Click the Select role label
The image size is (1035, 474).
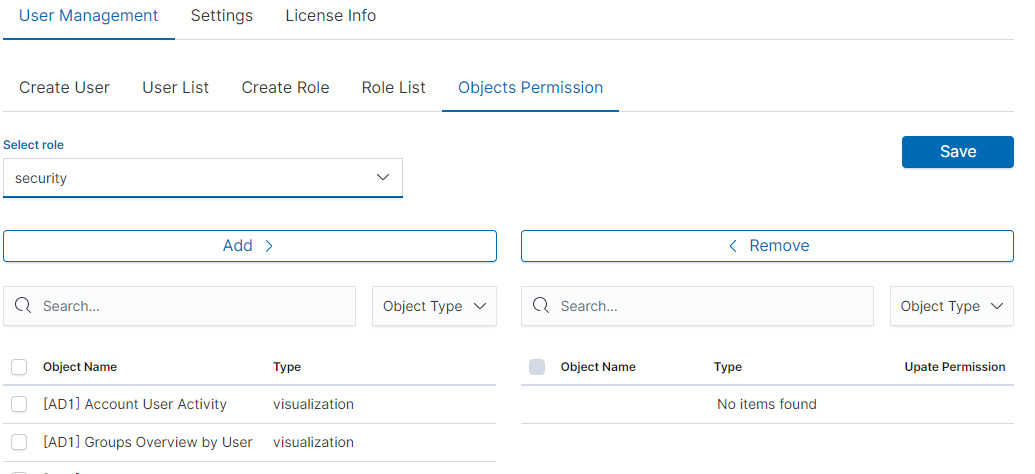tap(34, 145)
